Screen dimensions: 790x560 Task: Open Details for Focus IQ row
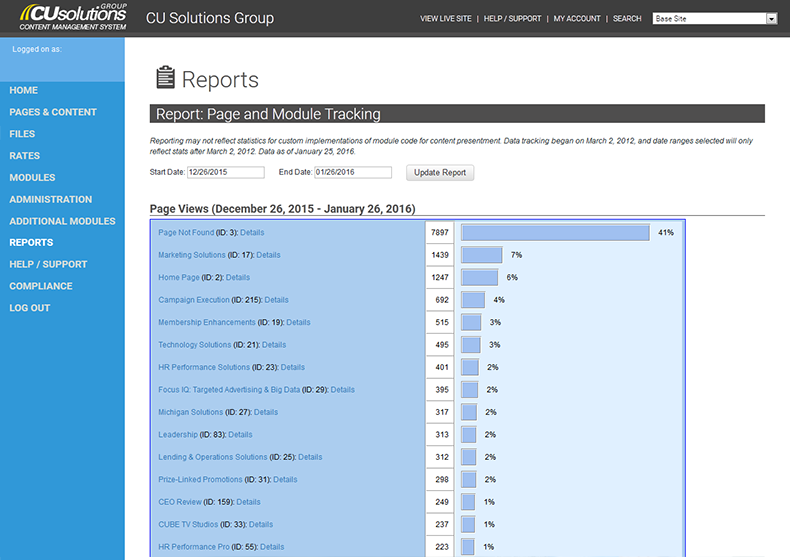tap(343, 390)
